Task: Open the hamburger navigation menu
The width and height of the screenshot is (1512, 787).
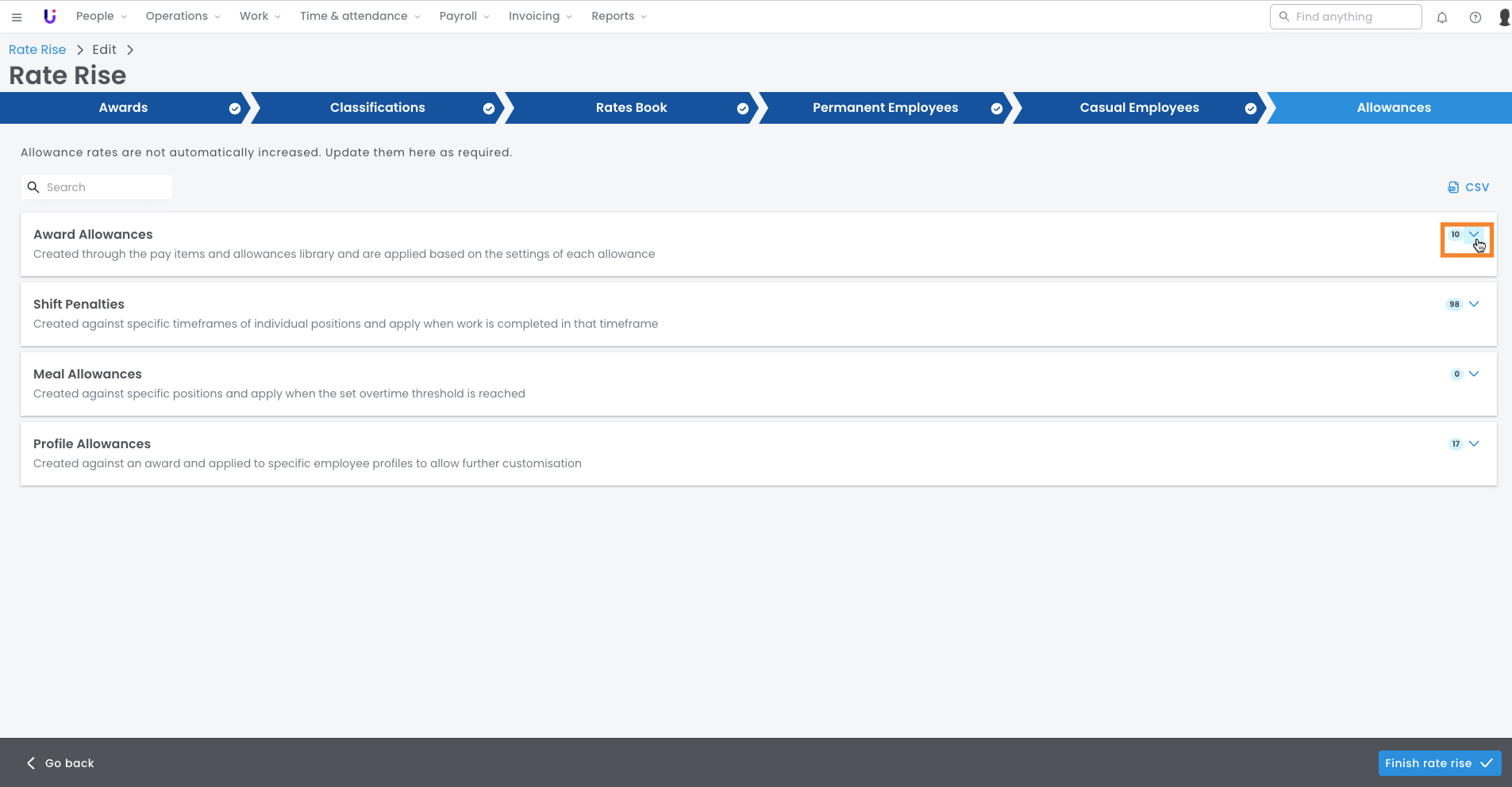Action: pos(17,17)
